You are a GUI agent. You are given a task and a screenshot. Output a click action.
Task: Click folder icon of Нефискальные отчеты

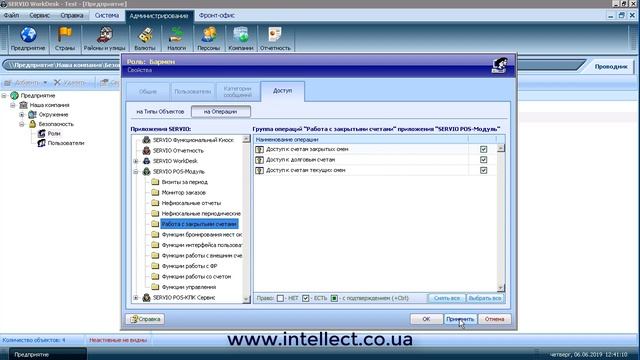(155, 203)
